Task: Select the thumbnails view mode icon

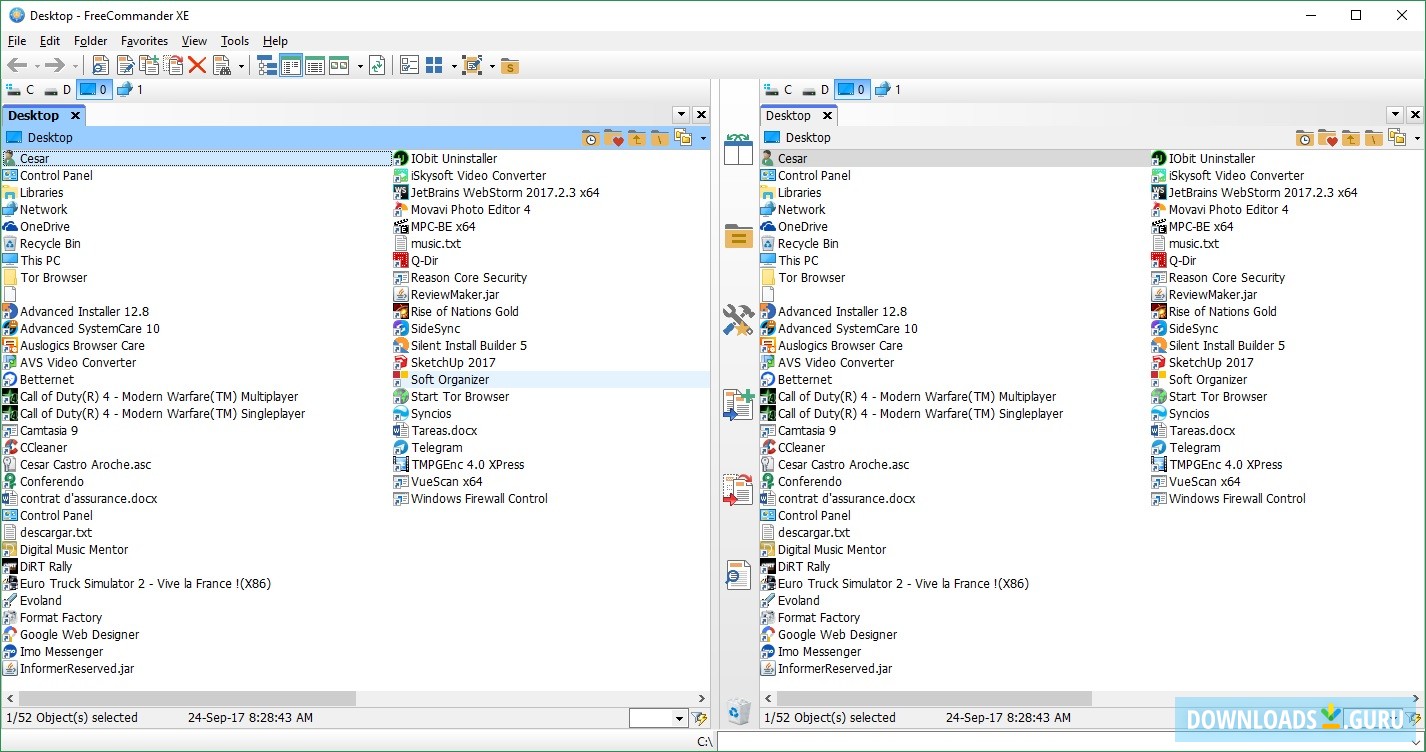Action: tap(339, 66)
